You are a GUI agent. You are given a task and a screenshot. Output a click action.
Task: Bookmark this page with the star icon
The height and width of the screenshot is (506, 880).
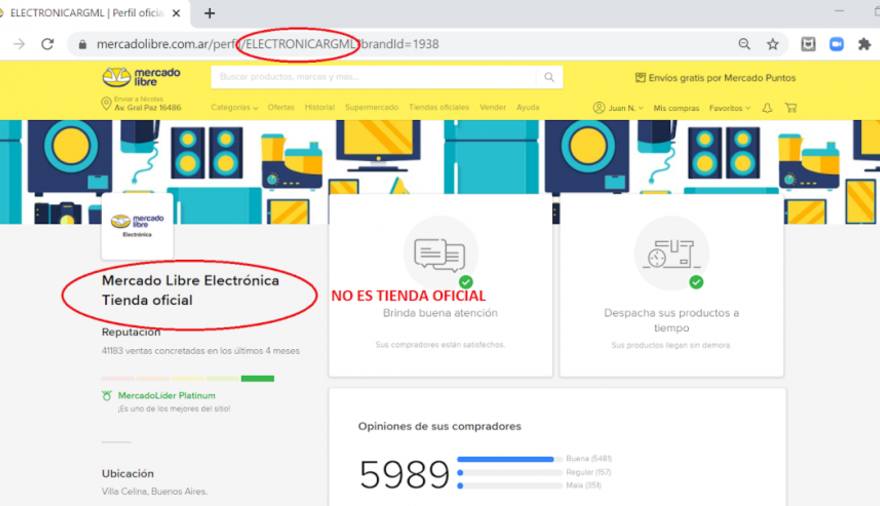pos(773,44)
